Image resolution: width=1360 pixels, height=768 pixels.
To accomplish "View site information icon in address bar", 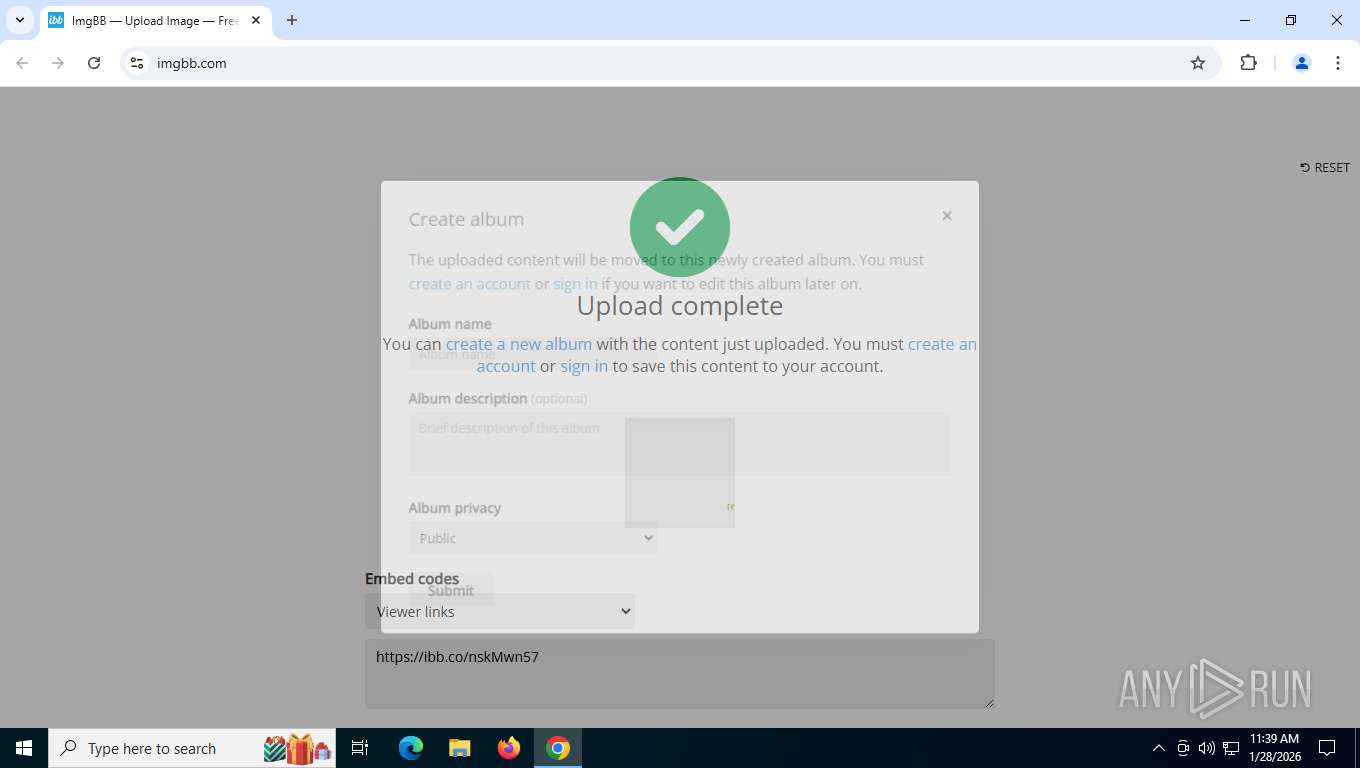I will [137, 63].
